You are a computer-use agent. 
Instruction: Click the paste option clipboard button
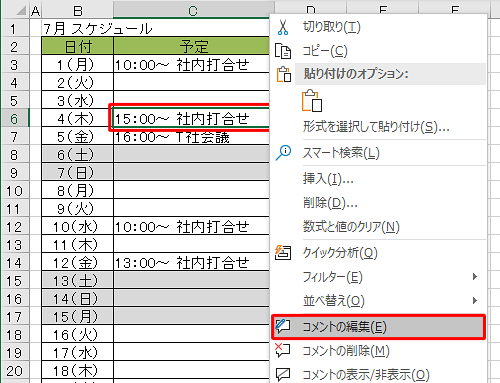(x=312, y=100)
